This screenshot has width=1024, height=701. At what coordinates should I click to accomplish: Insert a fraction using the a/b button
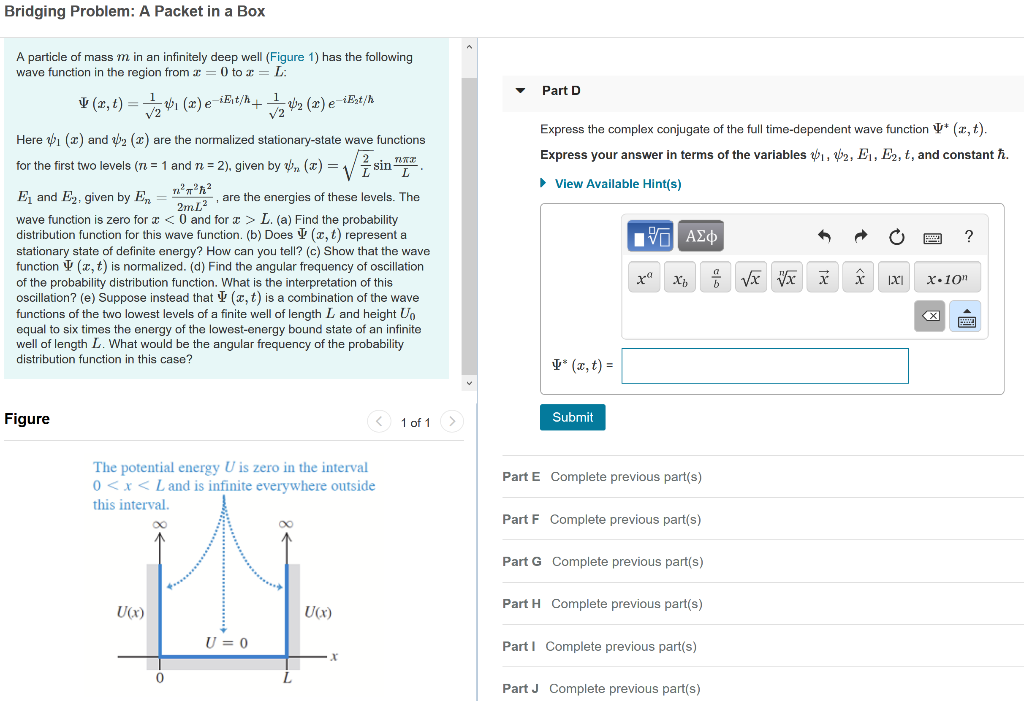coord(715,277)
